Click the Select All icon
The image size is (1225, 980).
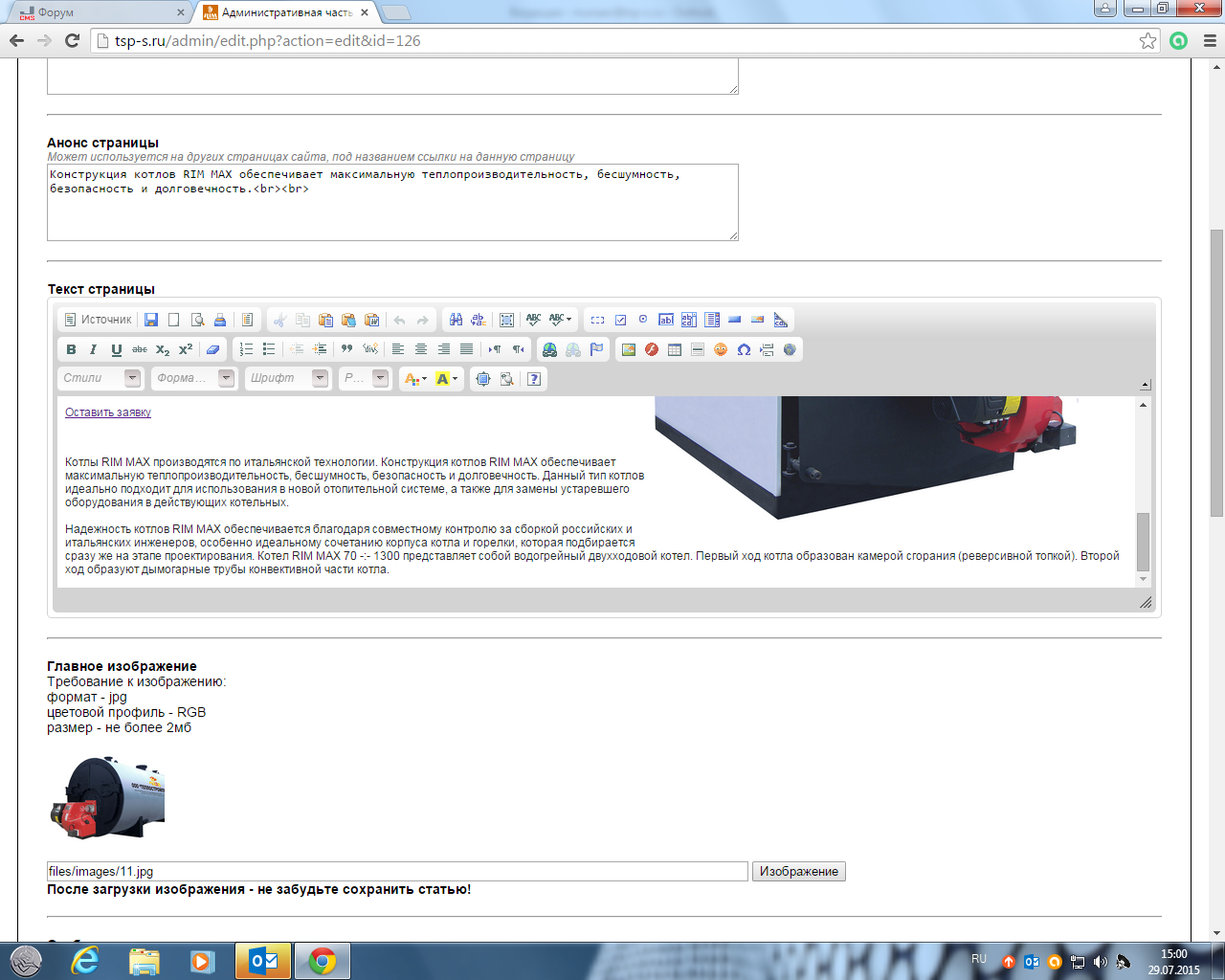pos(506,320)
